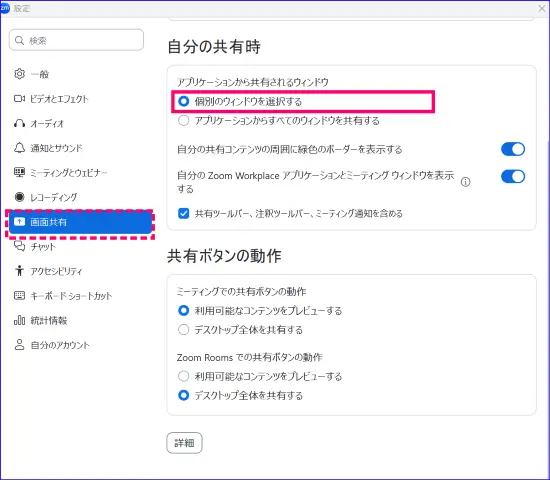
Task: Click the Zoom Rooms での共有ボタンの動作 label
Action: pos(249,357)
